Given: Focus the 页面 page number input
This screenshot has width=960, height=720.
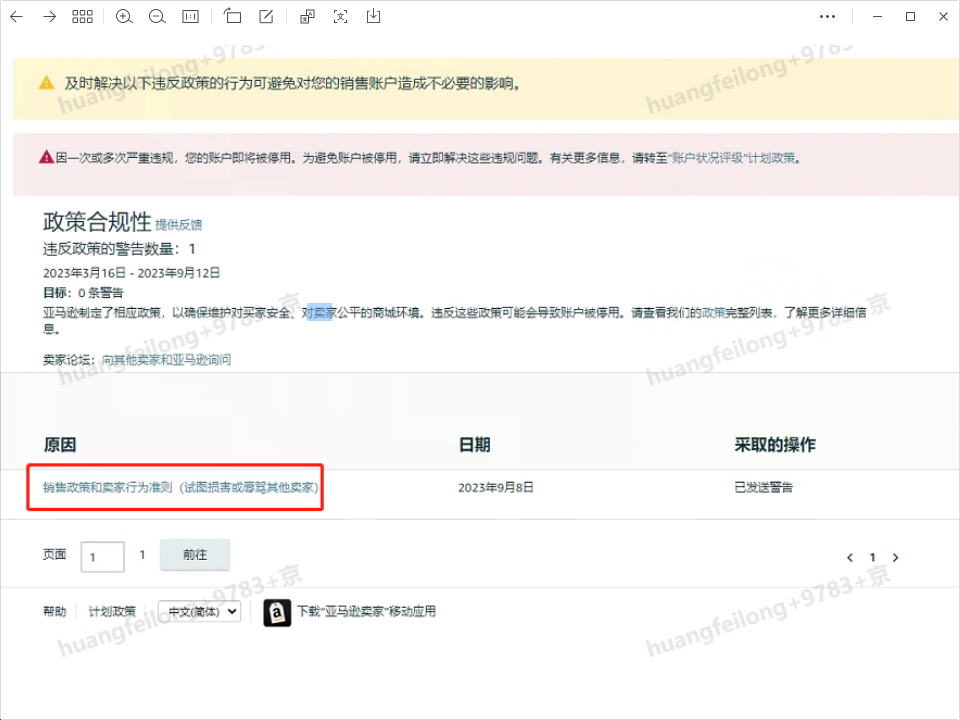Looking at the screenshot, I should 102,557.
